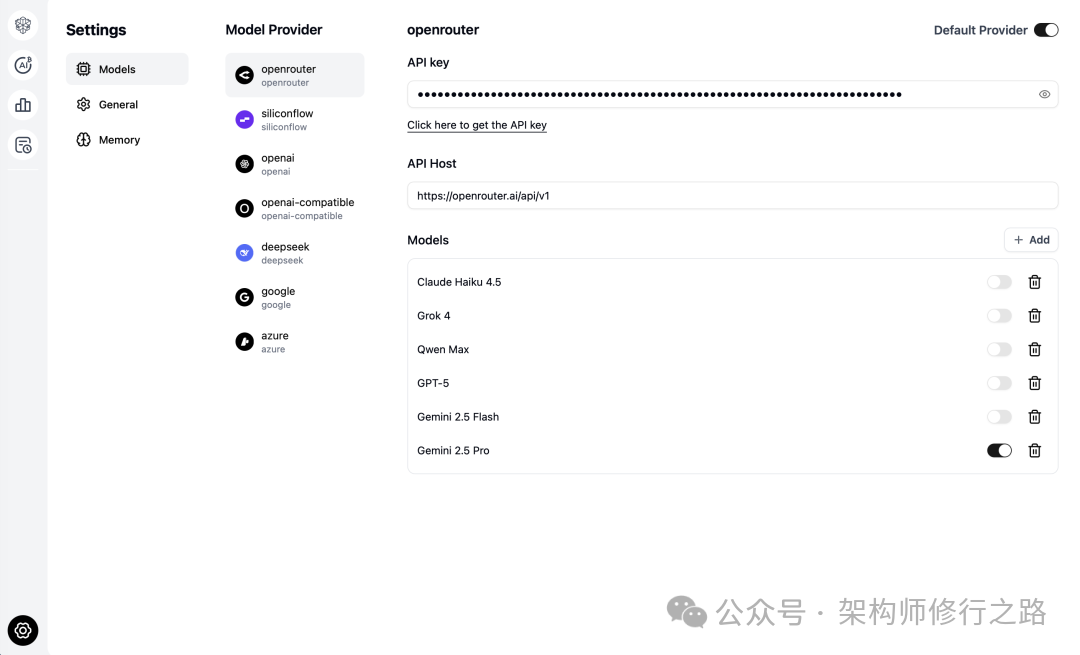Click the Add model button
Image resolution: width=1080 pixels, height=655 pixels.
tap(1031, 240)
